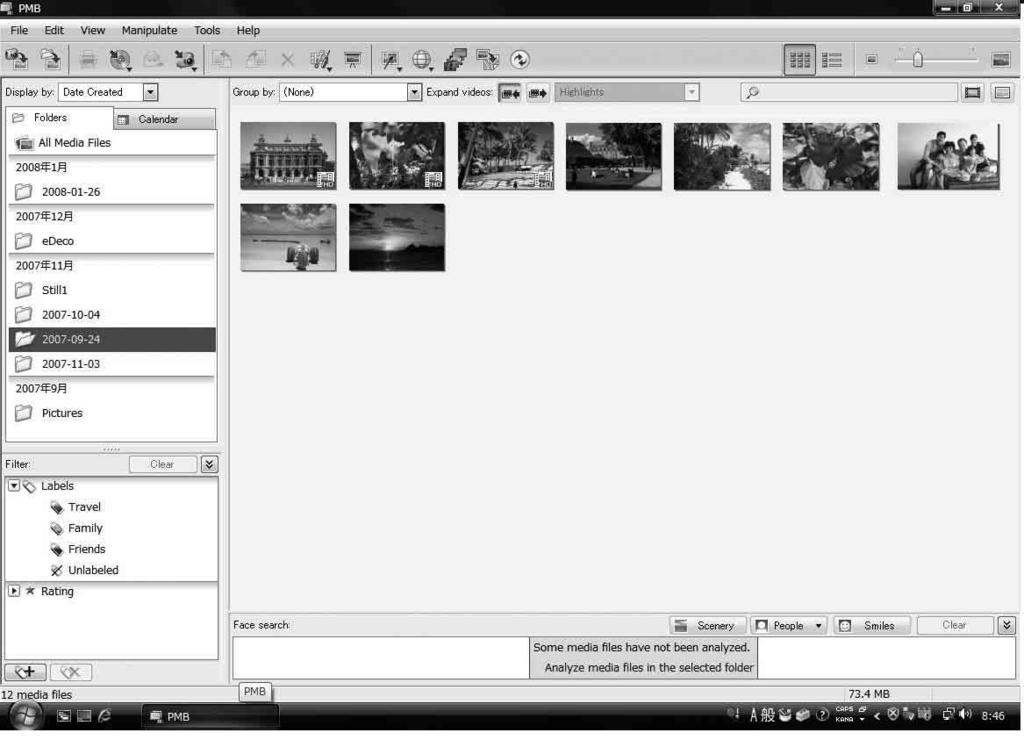Click the delete X toolbar icon
The image size is (1024, 740).
tap(287, 60)
